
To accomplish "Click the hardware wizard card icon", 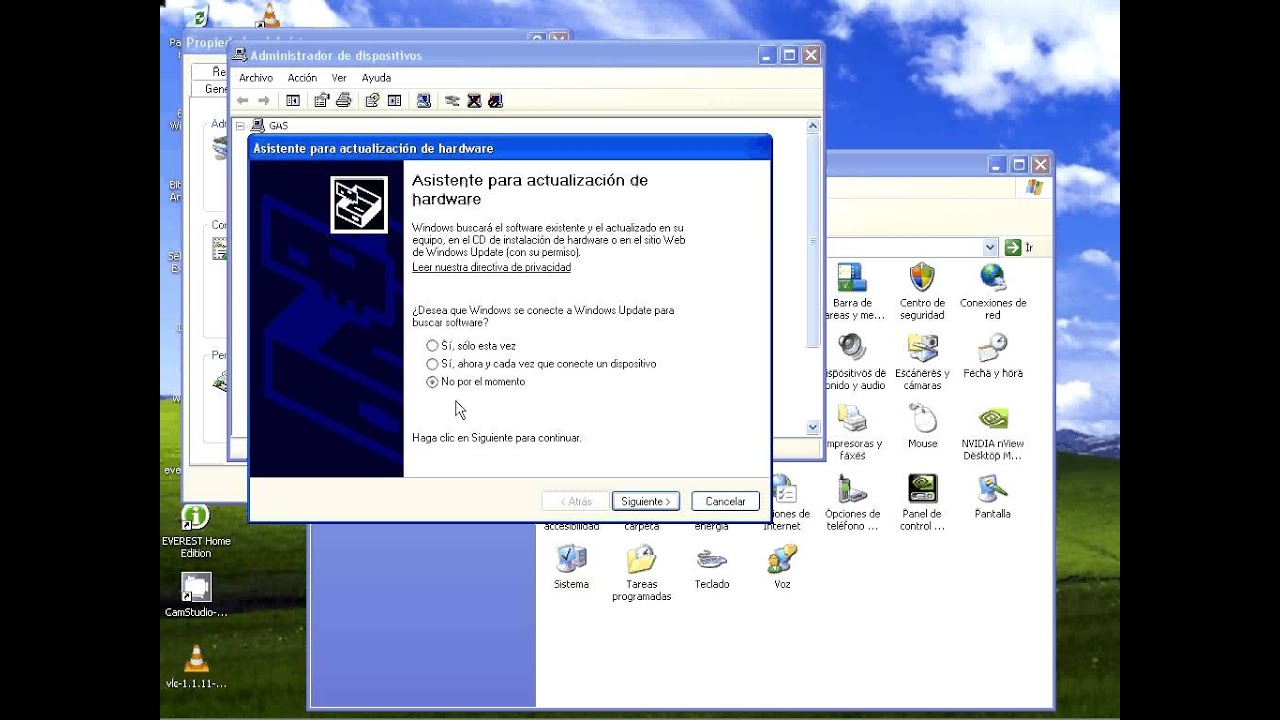I will [359, 205].
